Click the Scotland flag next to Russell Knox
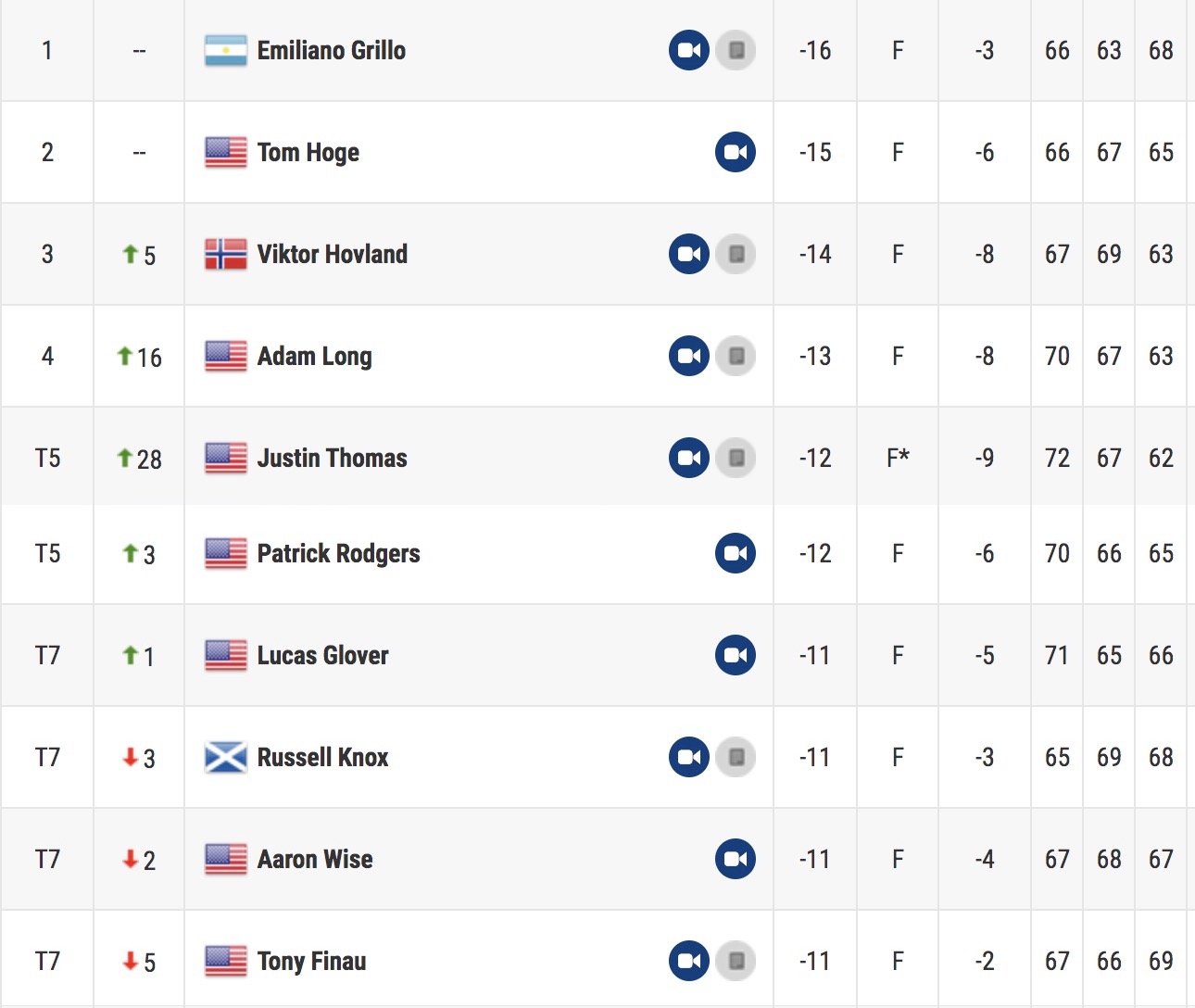This screenshot has width=1195, height=1008. pyautogui.click(x=226, y=757)
